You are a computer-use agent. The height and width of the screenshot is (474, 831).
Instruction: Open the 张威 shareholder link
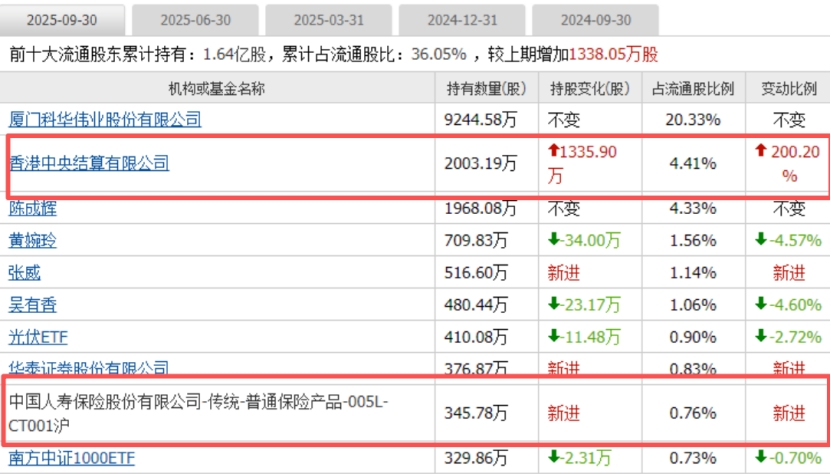pyautogui.click(x=24, y=273)
